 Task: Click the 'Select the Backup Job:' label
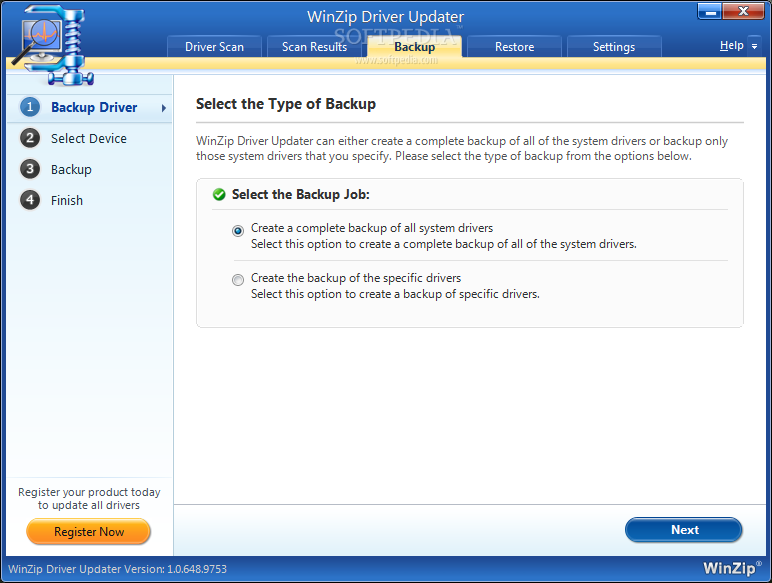300,194
